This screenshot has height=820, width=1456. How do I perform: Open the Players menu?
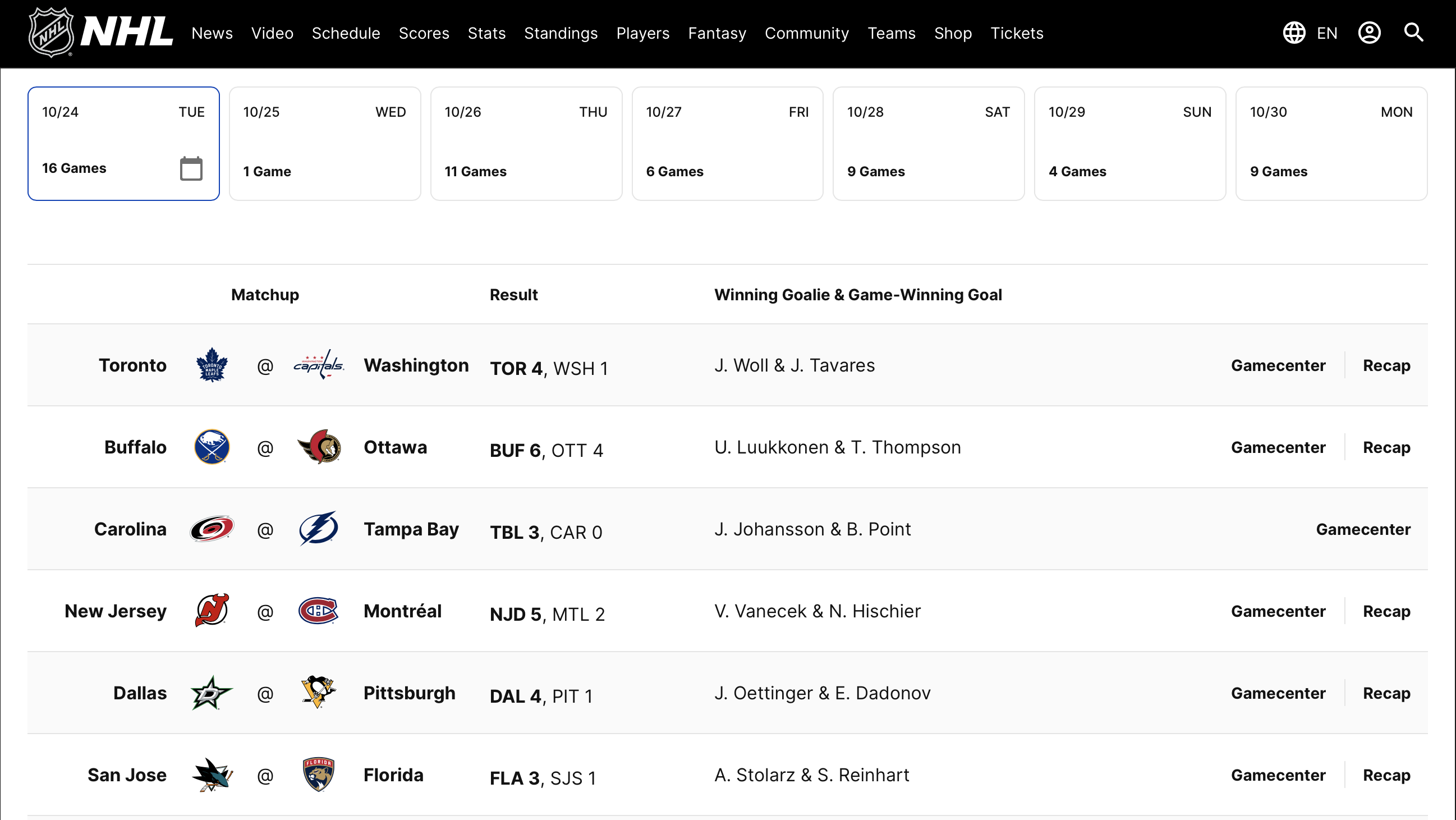pyautogui.click(x=642, y=33)
